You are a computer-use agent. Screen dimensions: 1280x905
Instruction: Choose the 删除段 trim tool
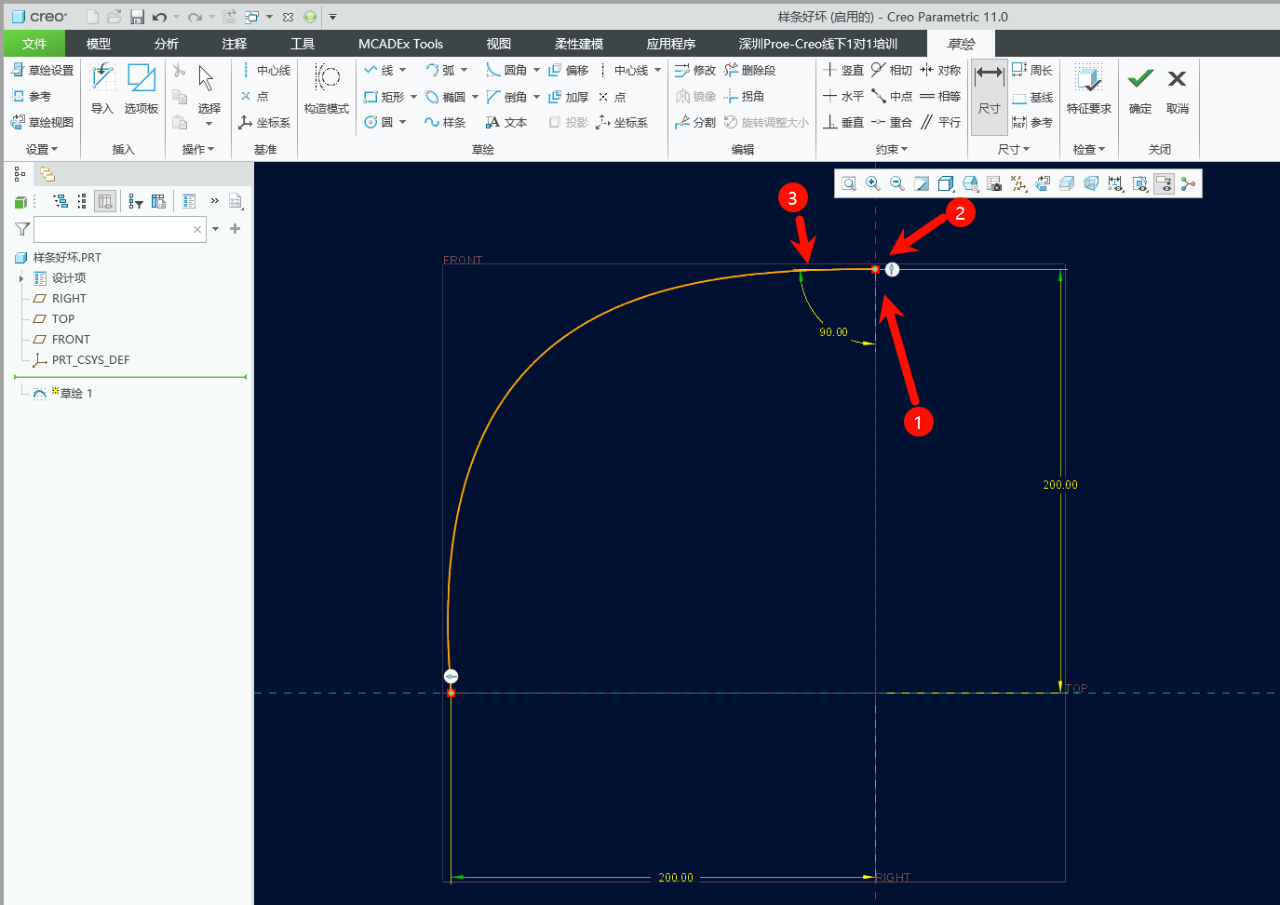click(750, 70)
